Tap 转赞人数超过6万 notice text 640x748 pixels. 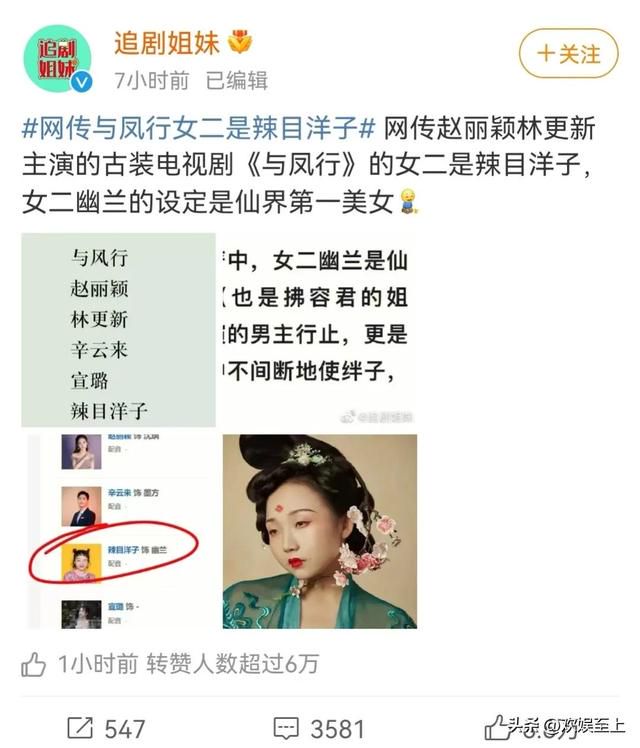tap(232, 664)
